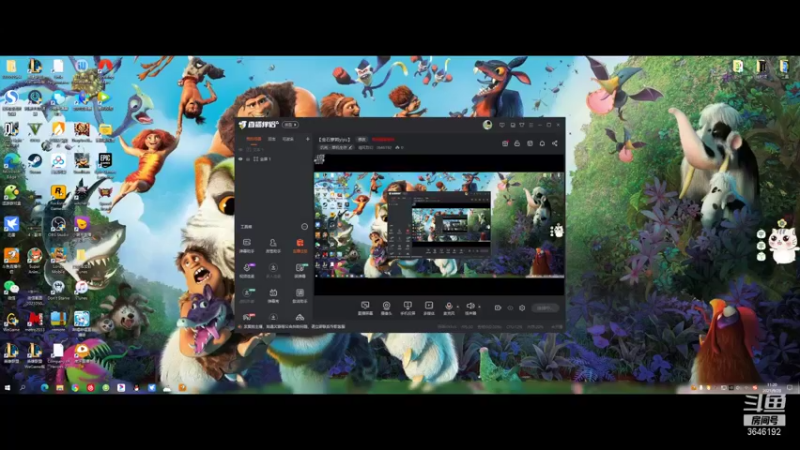Open the WeChat desktop shortcut

click(x=11, y=289)
